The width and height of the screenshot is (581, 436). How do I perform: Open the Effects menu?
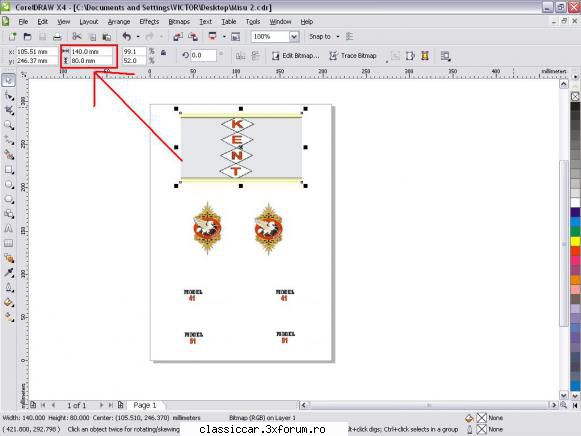(x=149, y=22)
